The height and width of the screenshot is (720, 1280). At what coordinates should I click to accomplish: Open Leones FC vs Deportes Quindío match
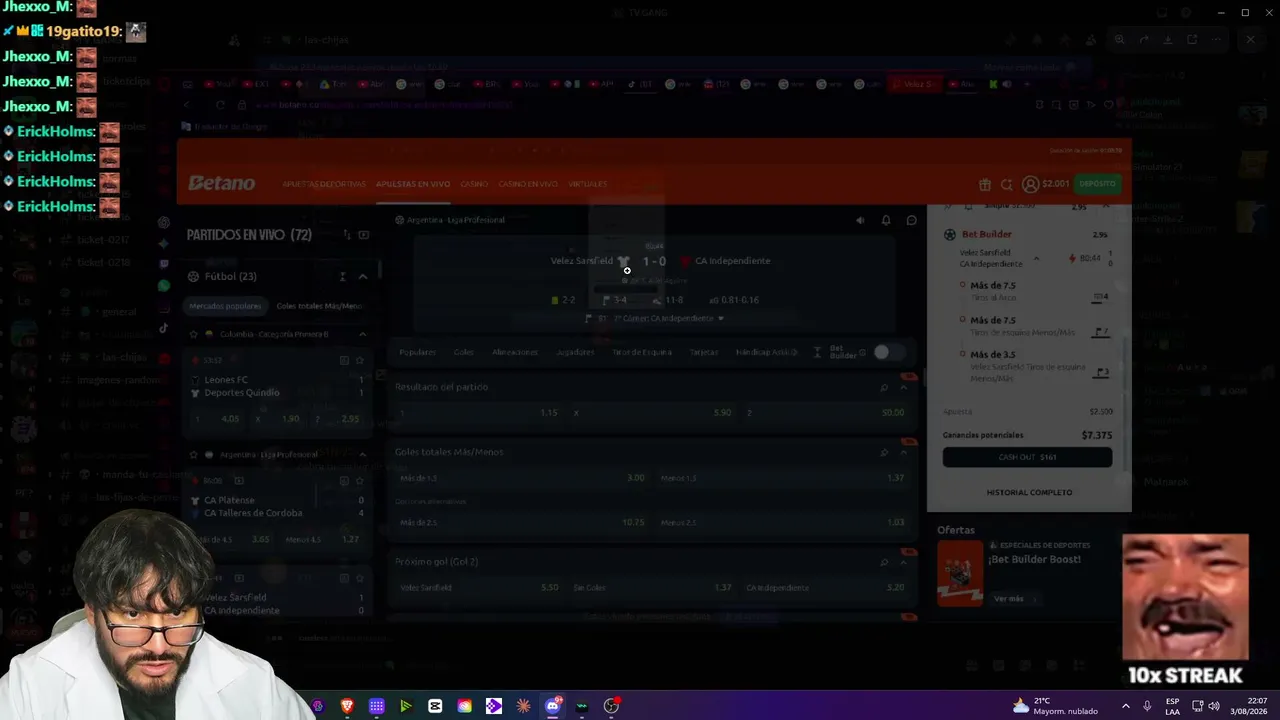[x=275, y=386]
